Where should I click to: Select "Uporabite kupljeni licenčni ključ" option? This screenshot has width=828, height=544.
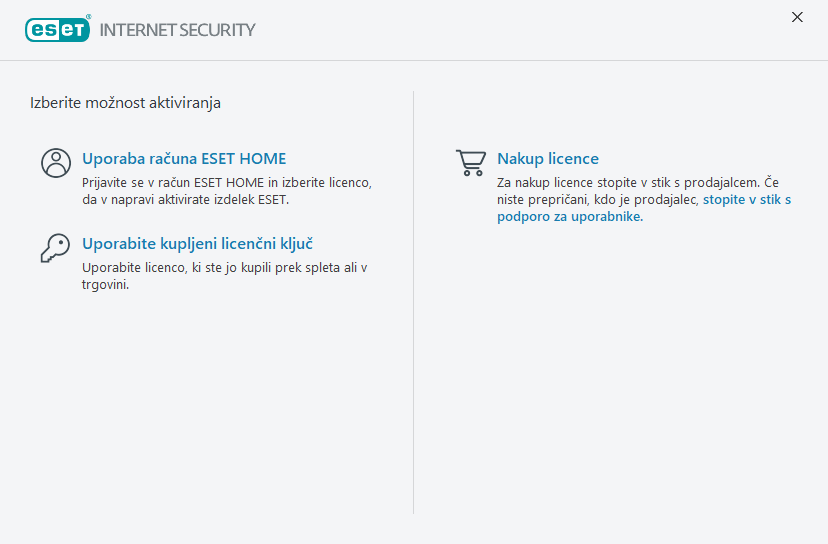(x=198, y=243)
